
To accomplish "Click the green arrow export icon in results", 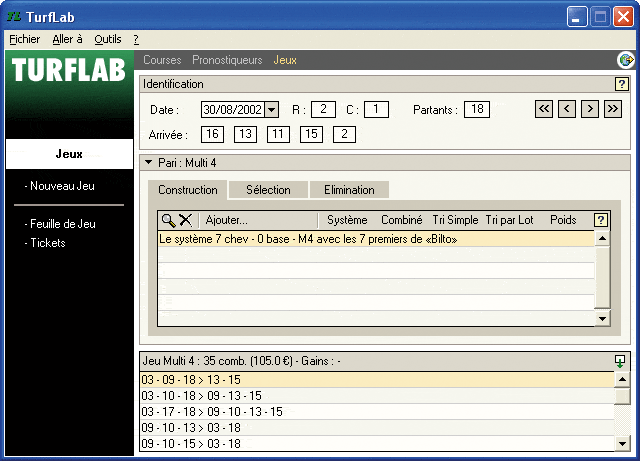I will [x=621, y=361].
